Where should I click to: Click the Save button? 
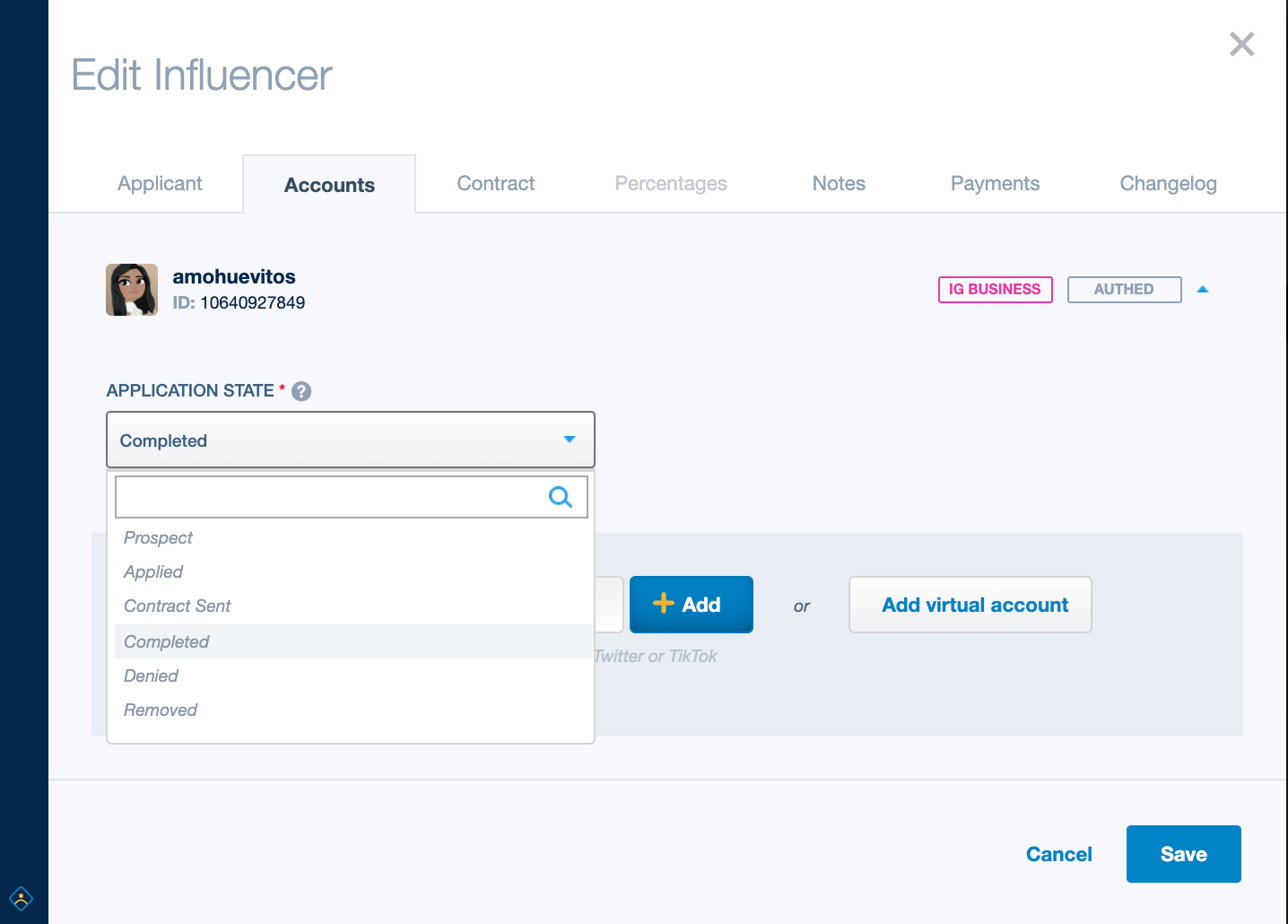[1183, 854]
